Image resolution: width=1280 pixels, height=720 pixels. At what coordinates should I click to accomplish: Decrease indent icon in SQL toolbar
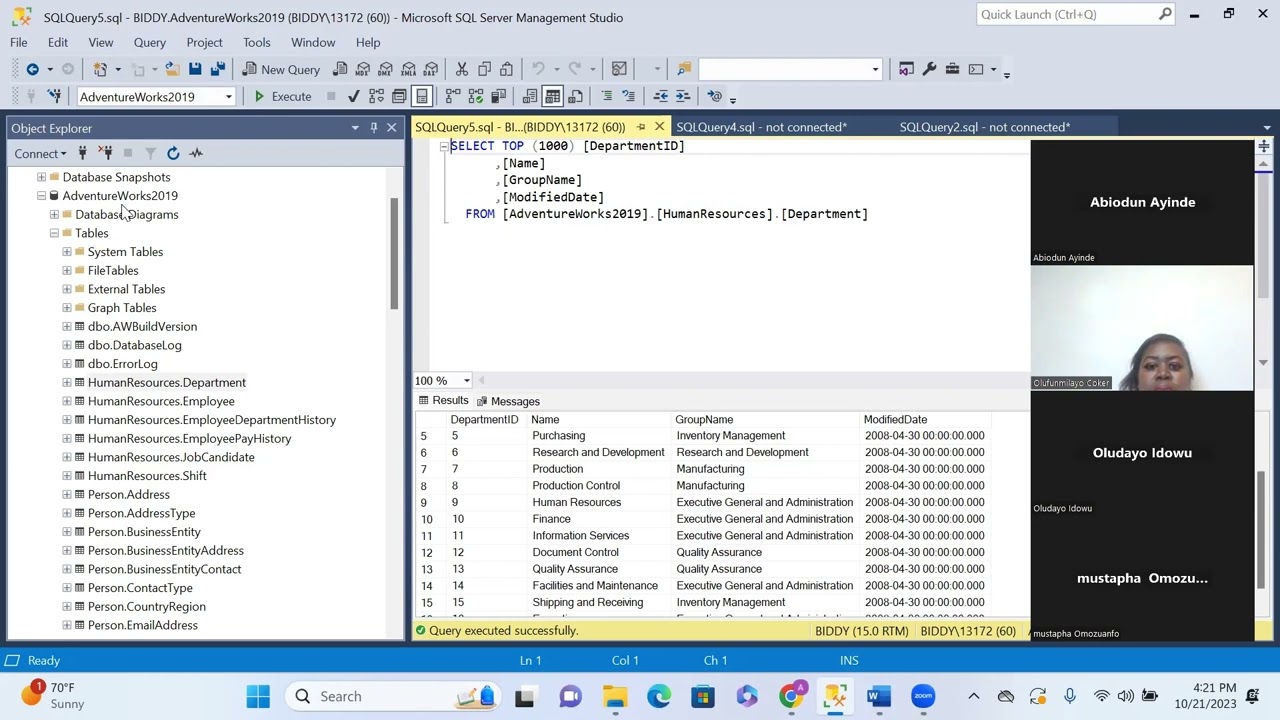[660, 96]
